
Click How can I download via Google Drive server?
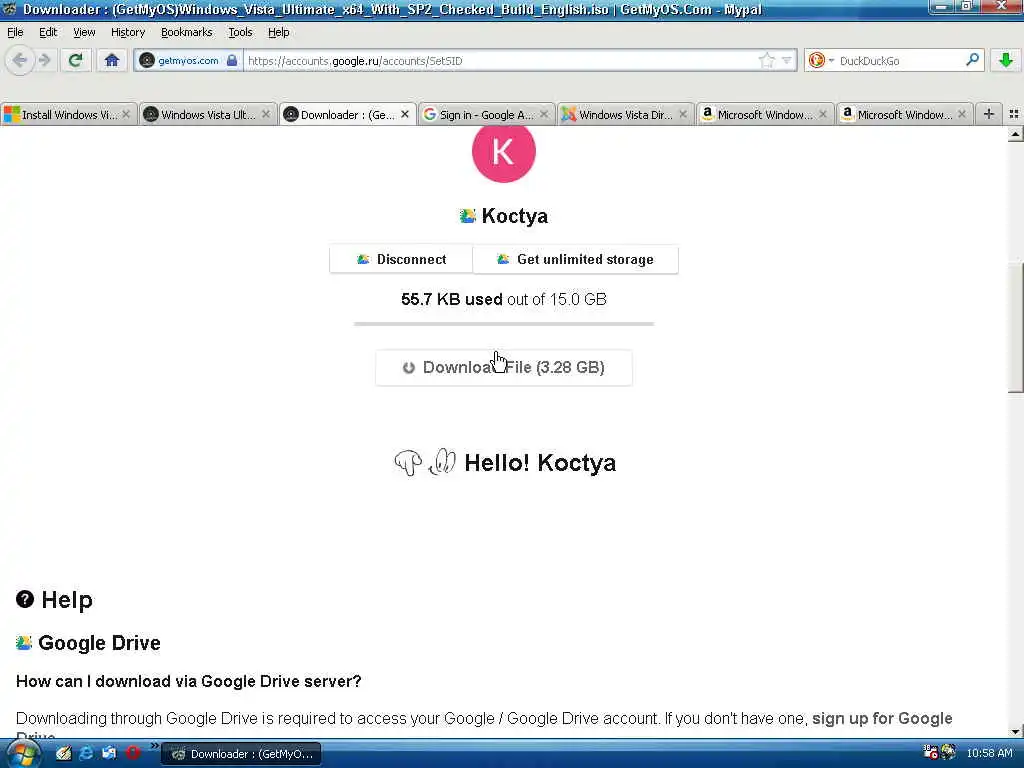point(188,681)
